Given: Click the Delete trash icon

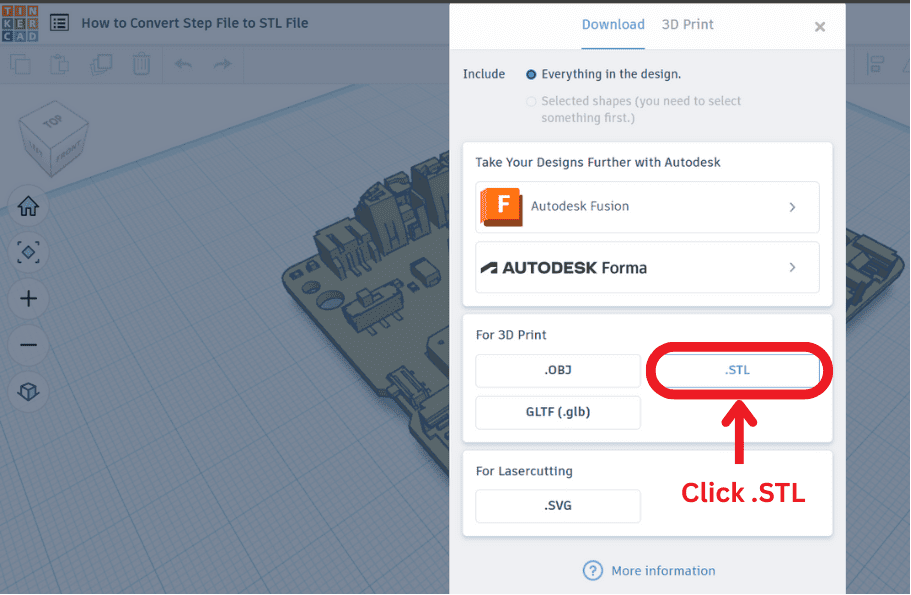Looking at the screenshot, I should coord(141,63).
